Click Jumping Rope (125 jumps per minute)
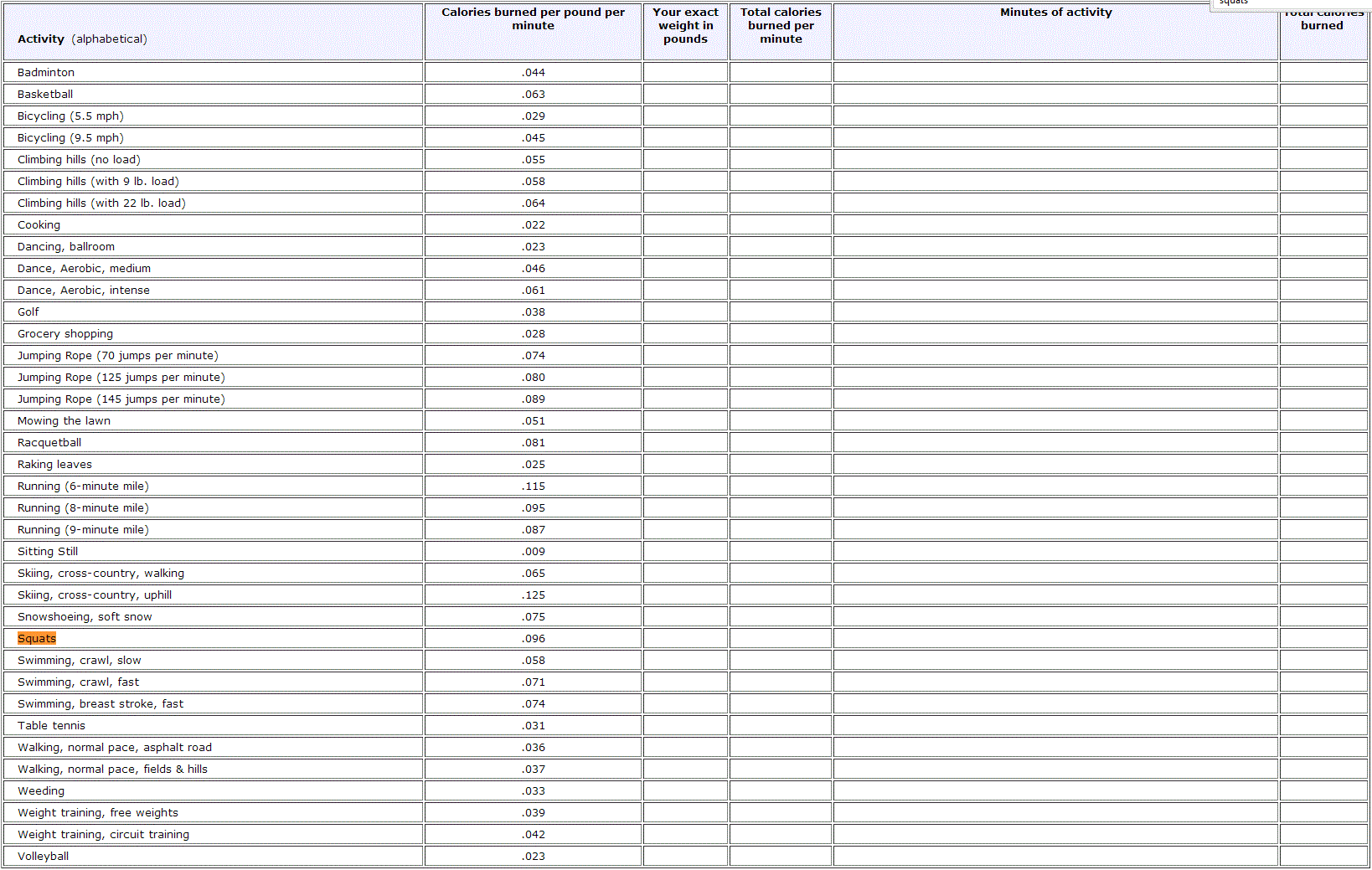Image resolution: width=1372 pixels, height=870 pixels. (121, 377)
